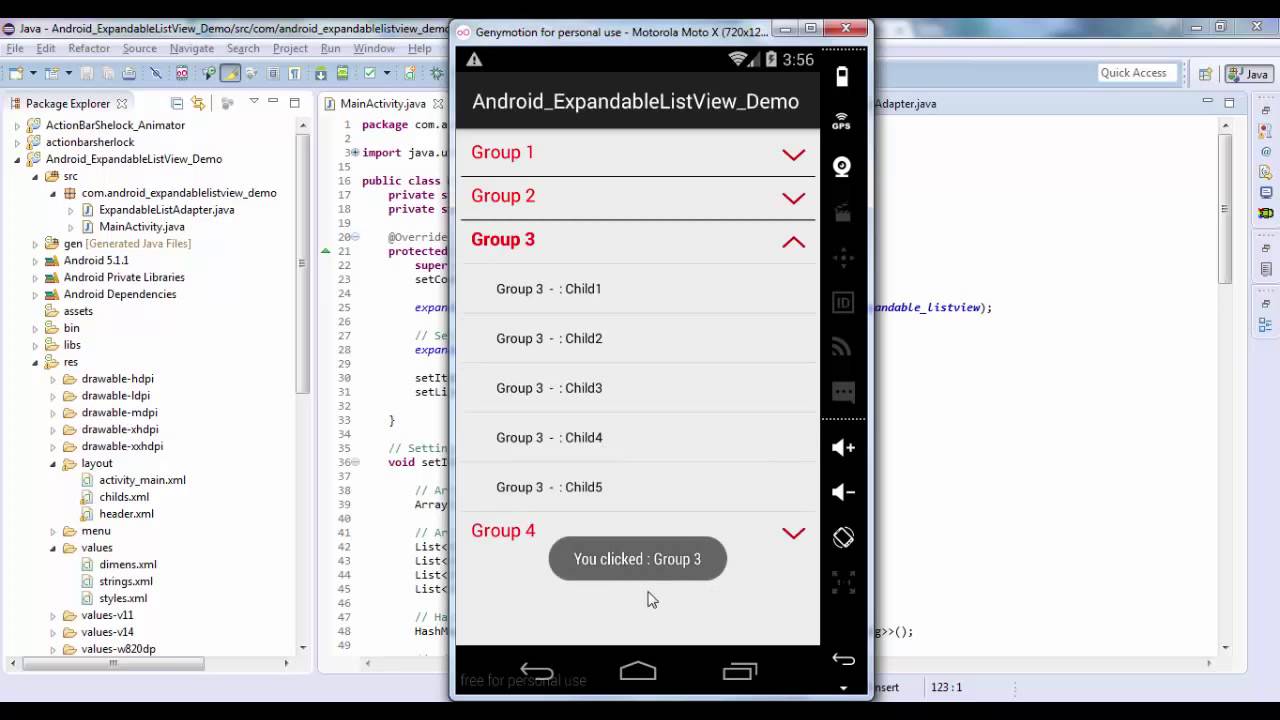Select MainActivity.java in Package Explorer

click(x=142, y=227)
